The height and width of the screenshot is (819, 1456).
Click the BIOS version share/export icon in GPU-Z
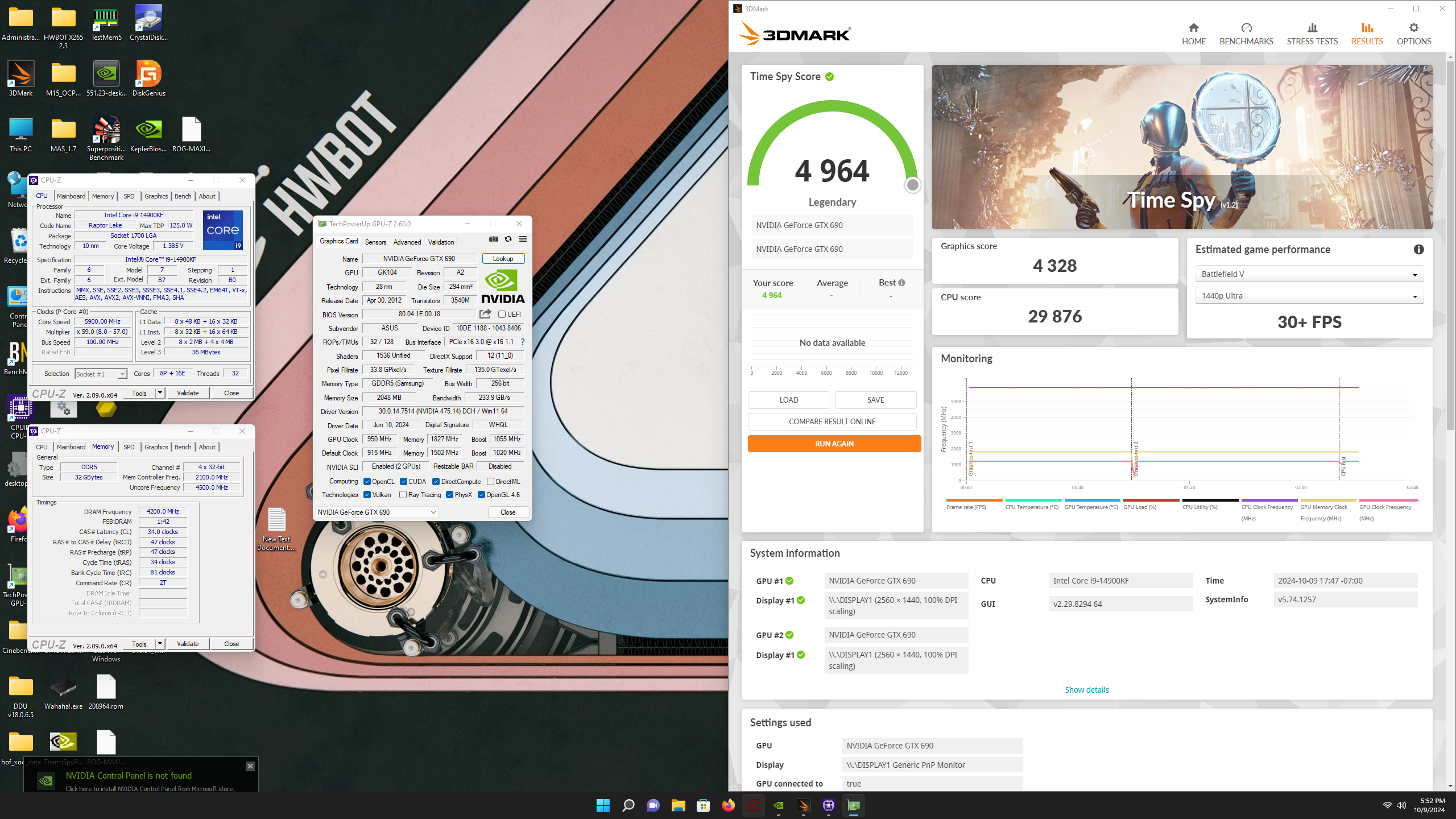(x=485, y=314)
